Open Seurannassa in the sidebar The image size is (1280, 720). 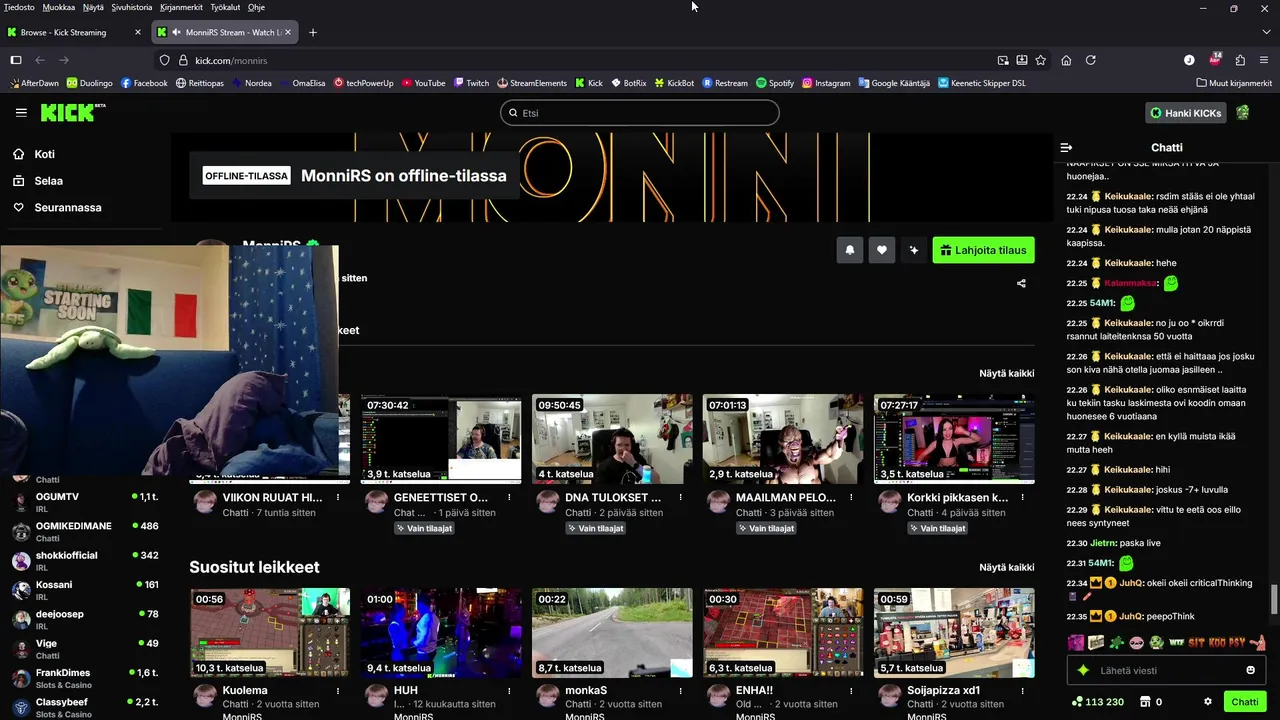(68, 207)
